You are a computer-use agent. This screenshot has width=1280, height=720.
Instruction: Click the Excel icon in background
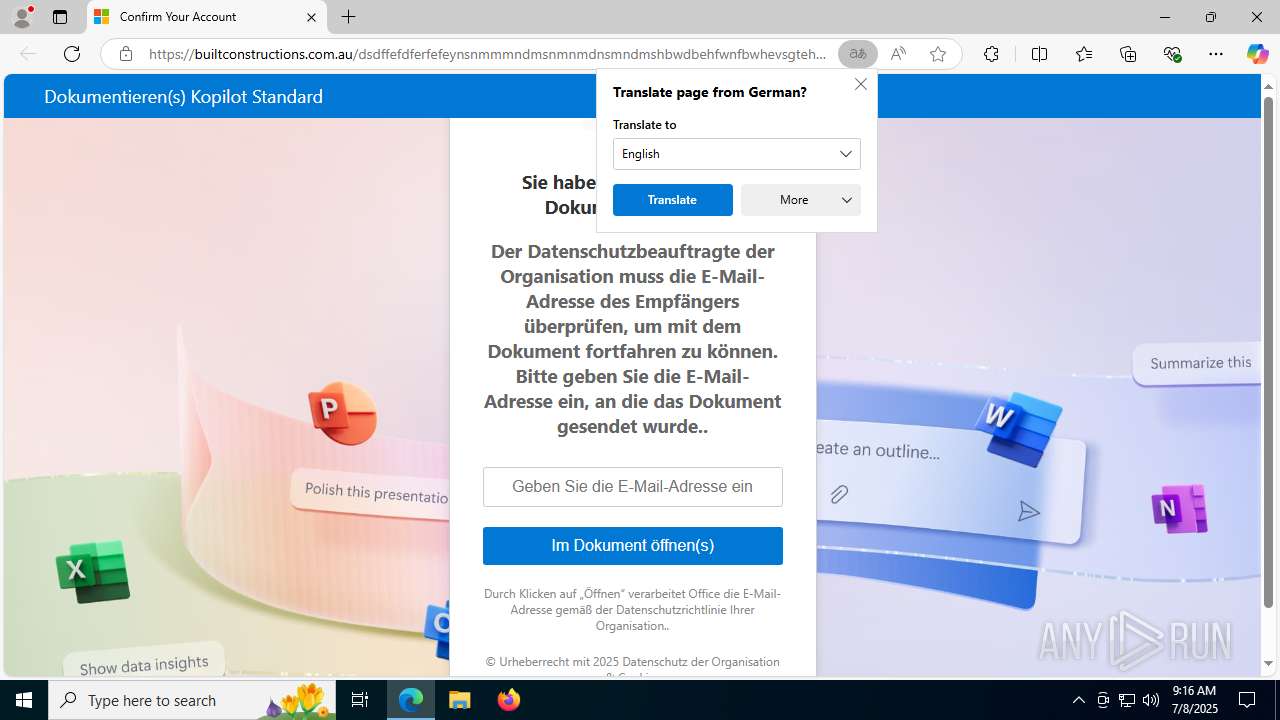[x=92, y=571]
